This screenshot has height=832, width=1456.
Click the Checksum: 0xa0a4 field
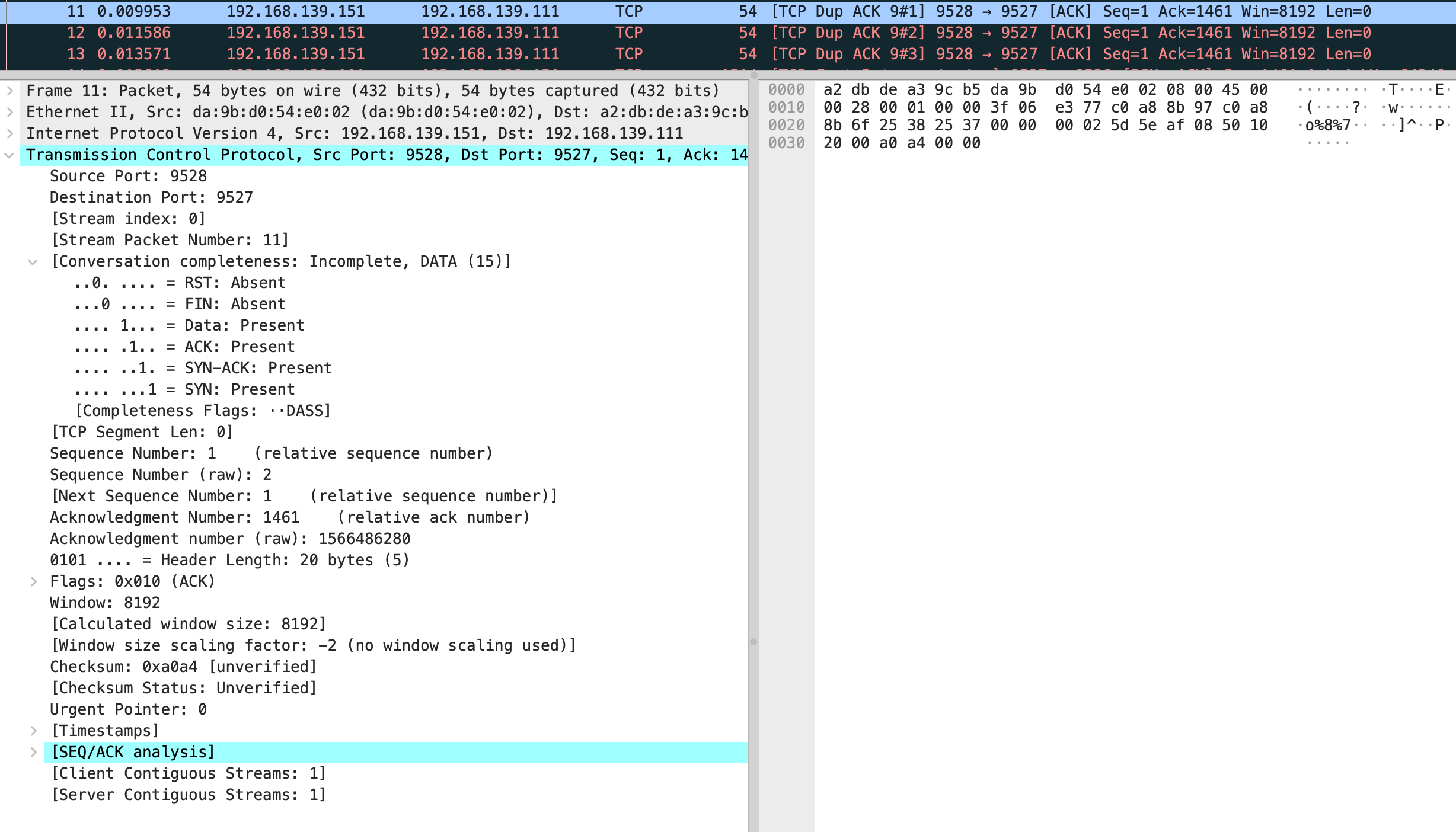click(x=183, y=667)
